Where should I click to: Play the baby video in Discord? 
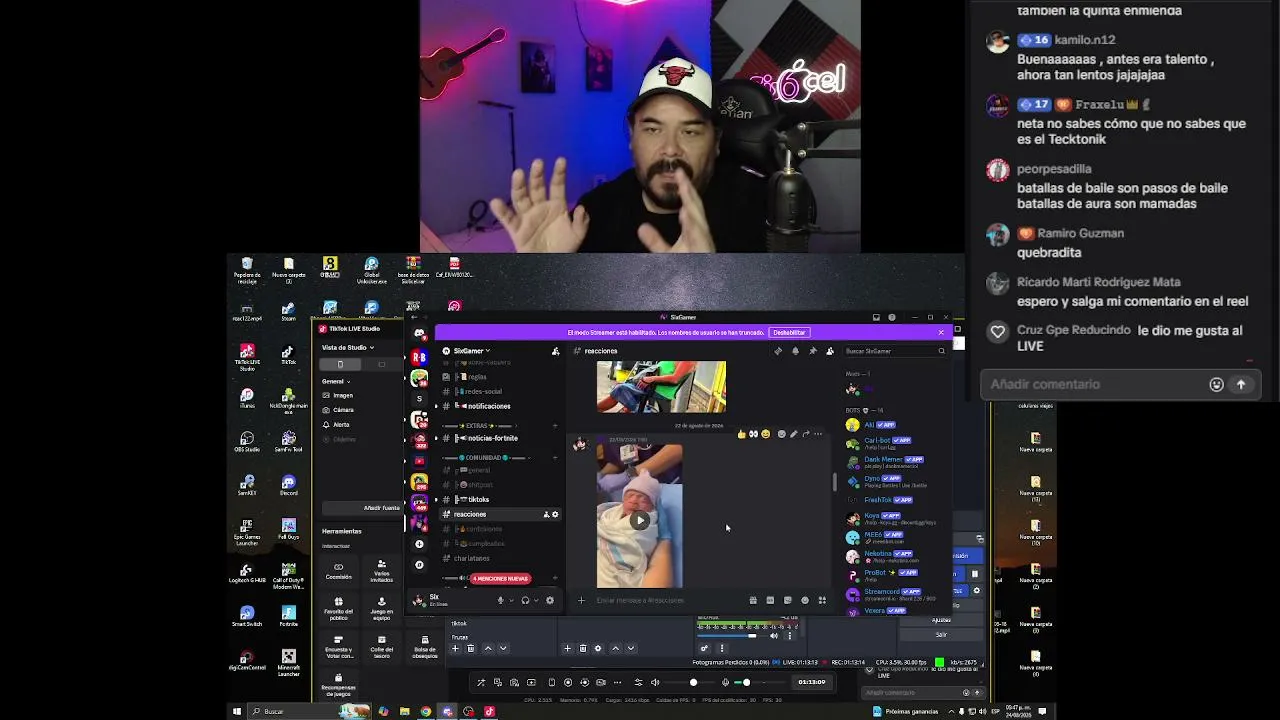(x=640, y=519)
